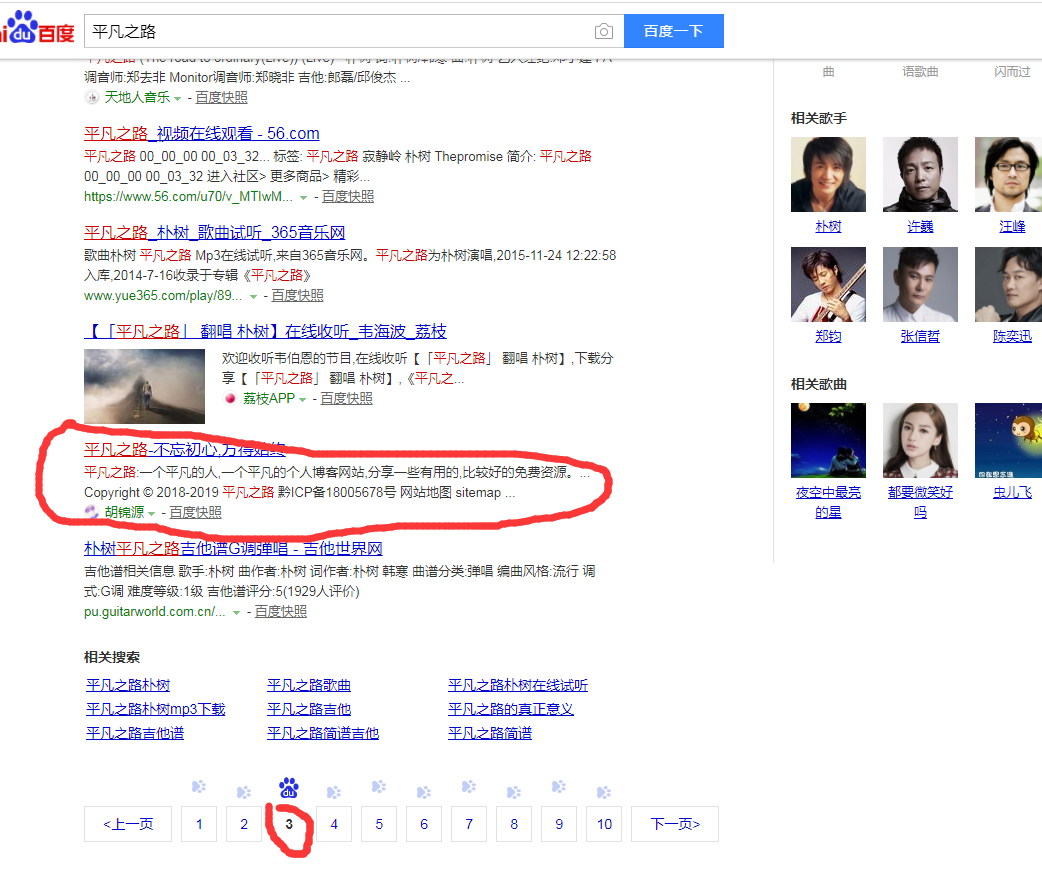This screenshot has height=875, width=1042.
Task: Click the paw icon above page 10
Action: tap(604, 792)
